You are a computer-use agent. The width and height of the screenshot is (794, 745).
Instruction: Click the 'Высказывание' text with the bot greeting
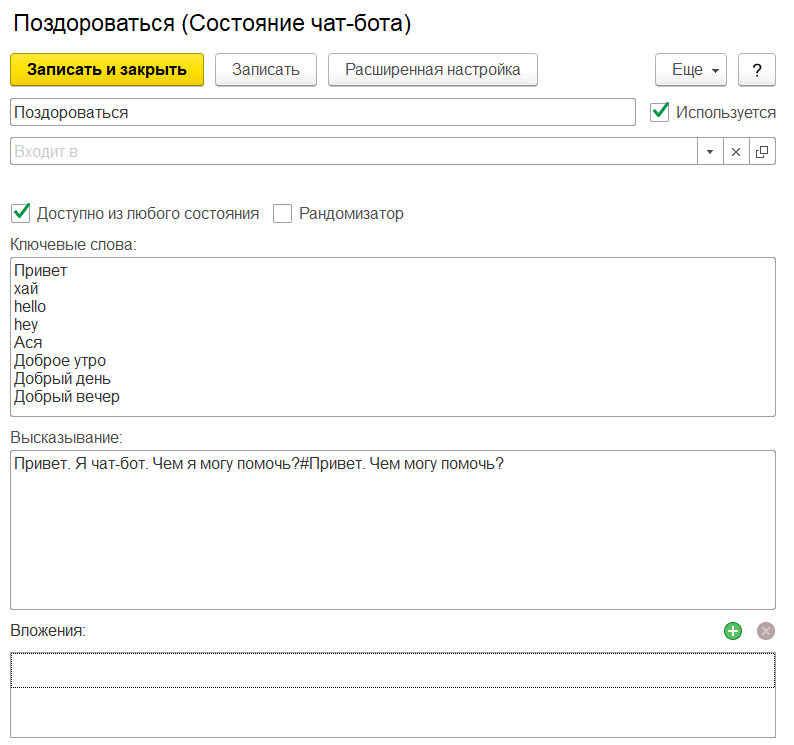[x=259, y=465]
